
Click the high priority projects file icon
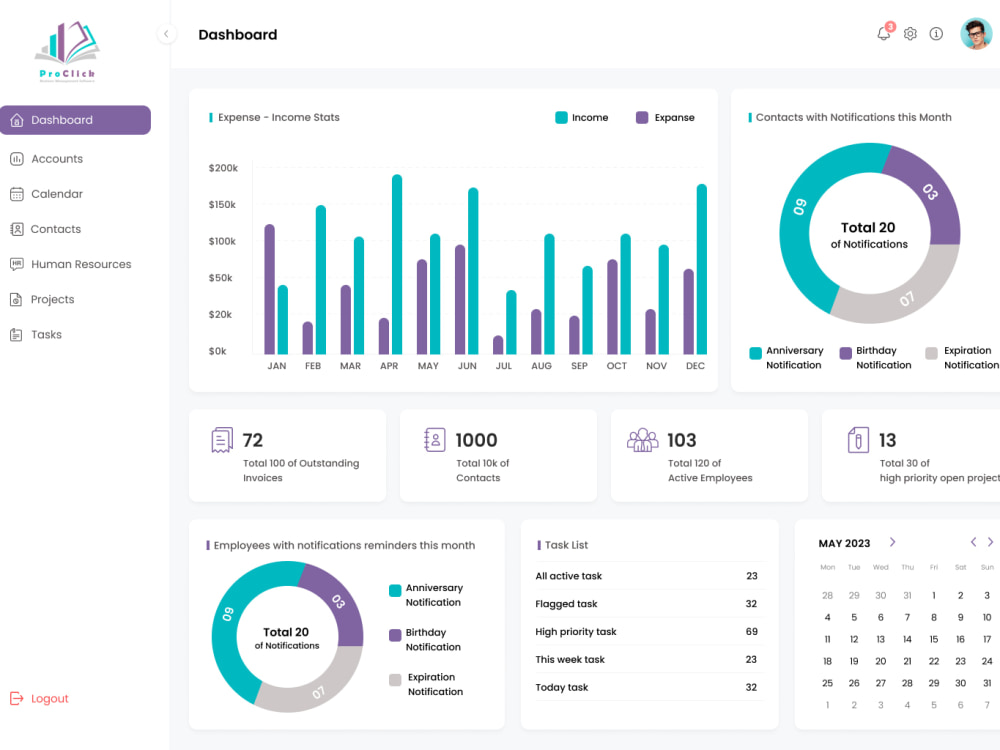coord(858,440)
